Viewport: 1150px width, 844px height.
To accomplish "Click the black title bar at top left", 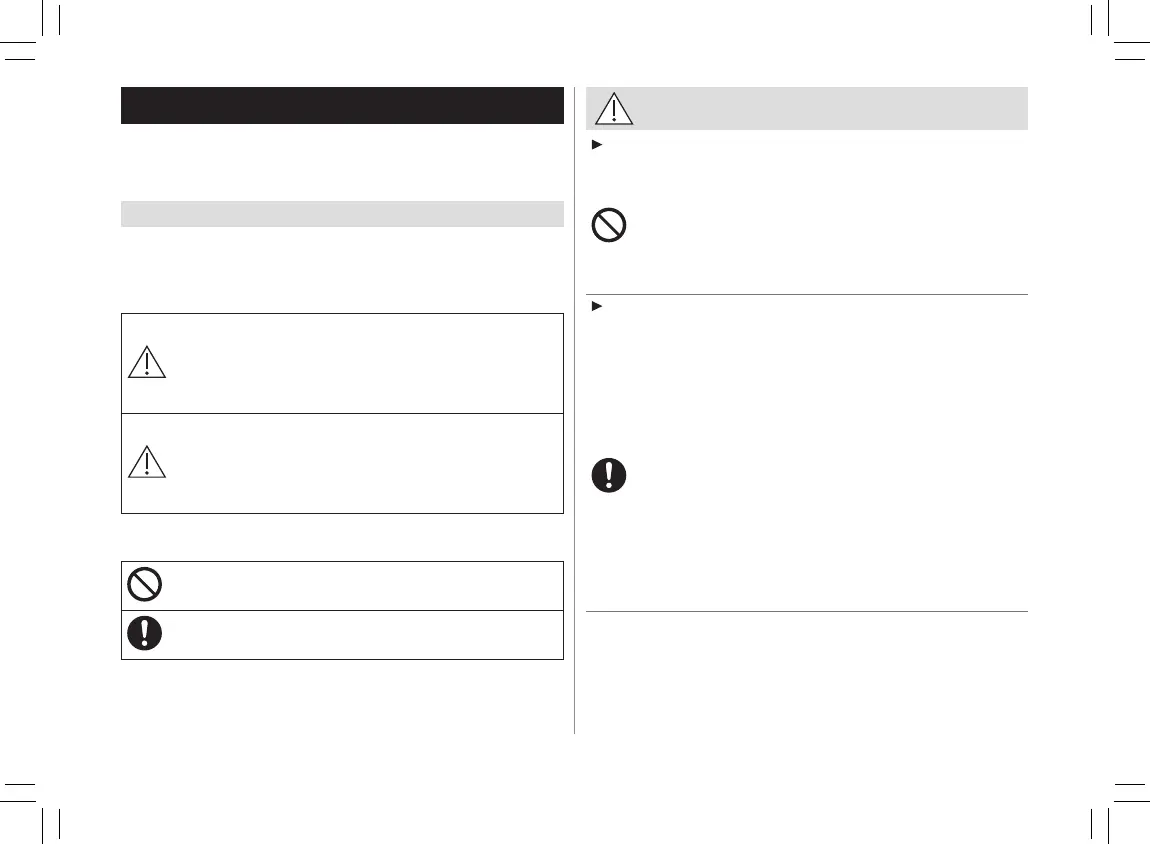I will (342, 105).
